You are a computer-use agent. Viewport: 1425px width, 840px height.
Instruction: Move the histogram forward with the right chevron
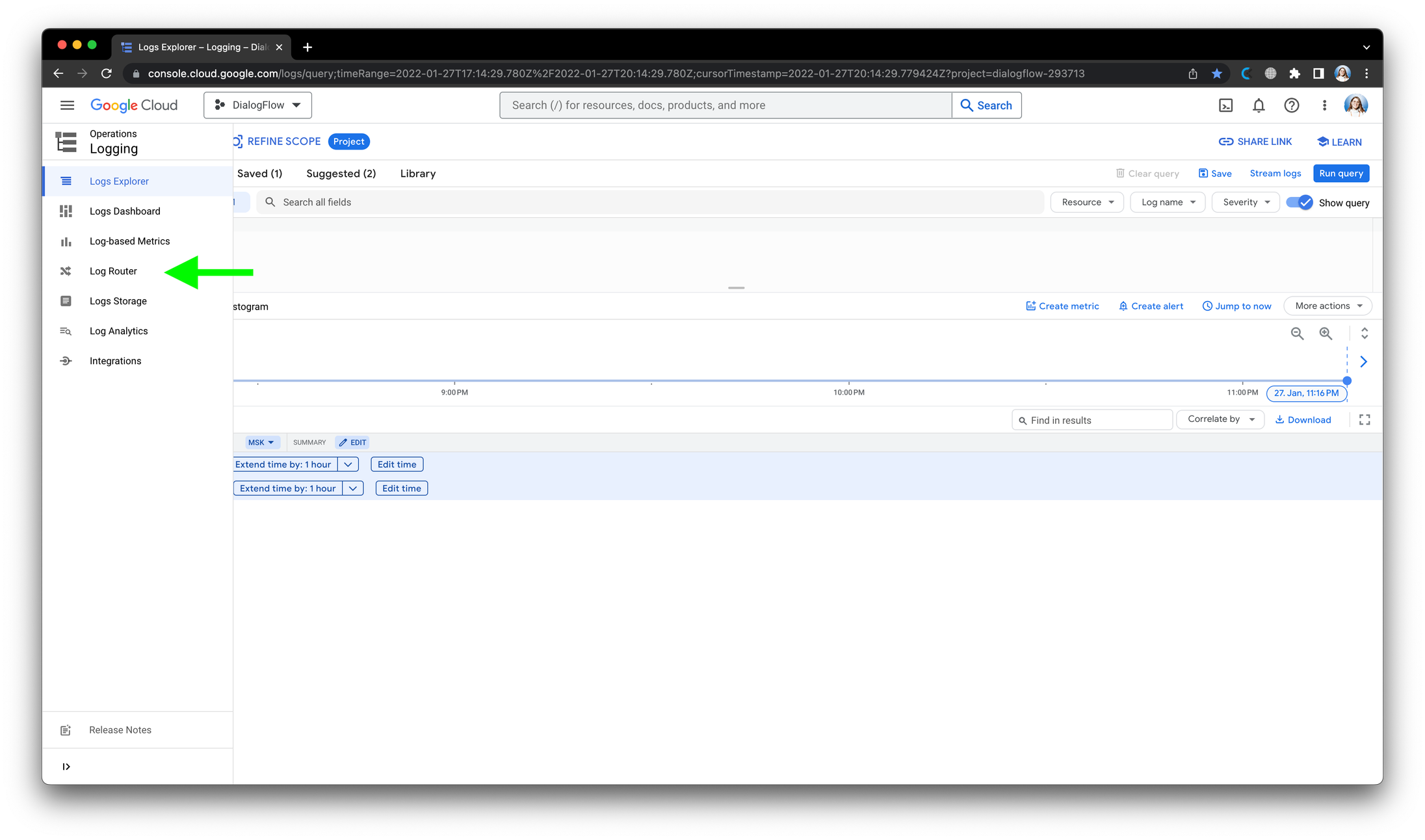pos(1364,361)
